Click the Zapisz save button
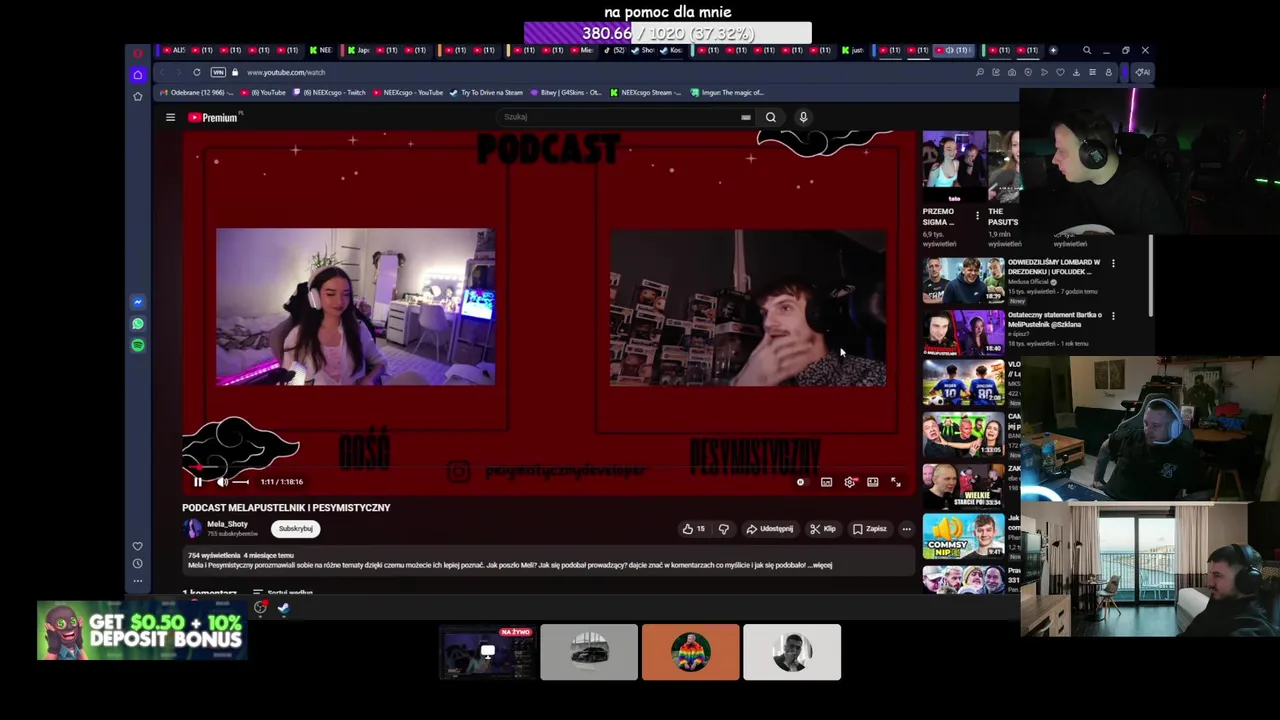The width and height of the screenshot is (1280, 720). (x=870, y=529)
